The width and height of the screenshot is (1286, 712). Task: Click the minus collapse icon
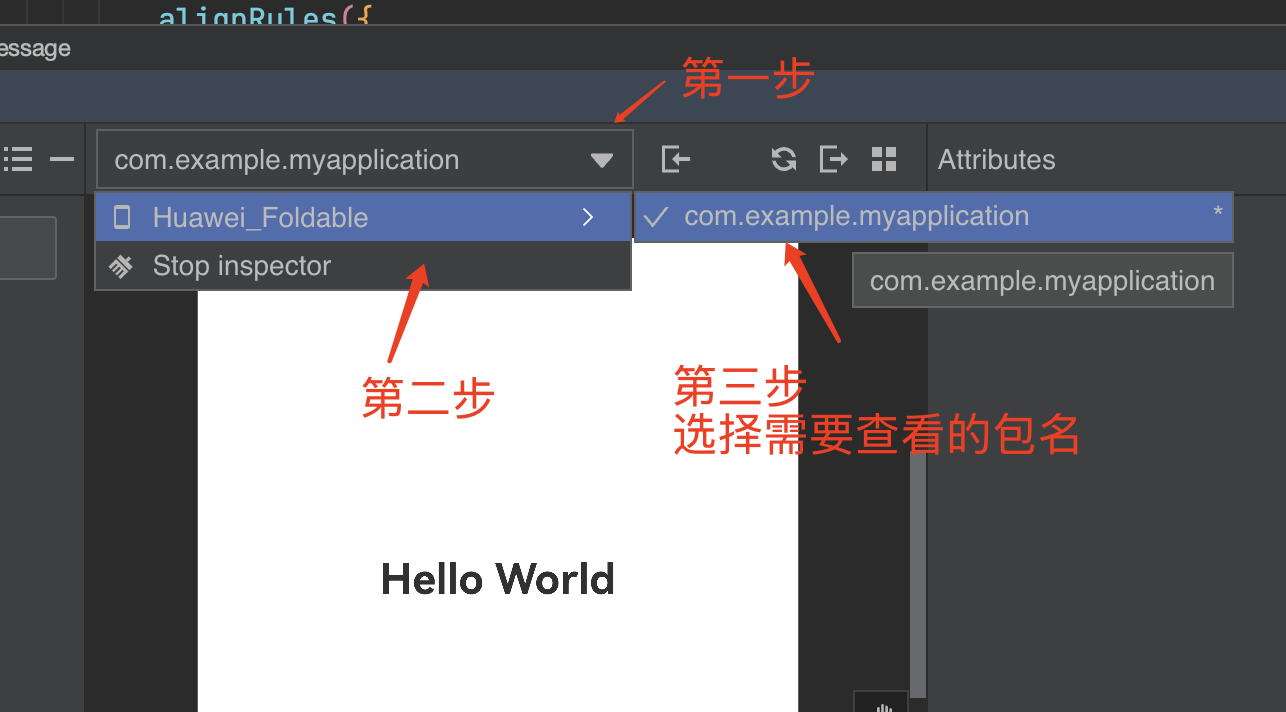click(62, 159)
